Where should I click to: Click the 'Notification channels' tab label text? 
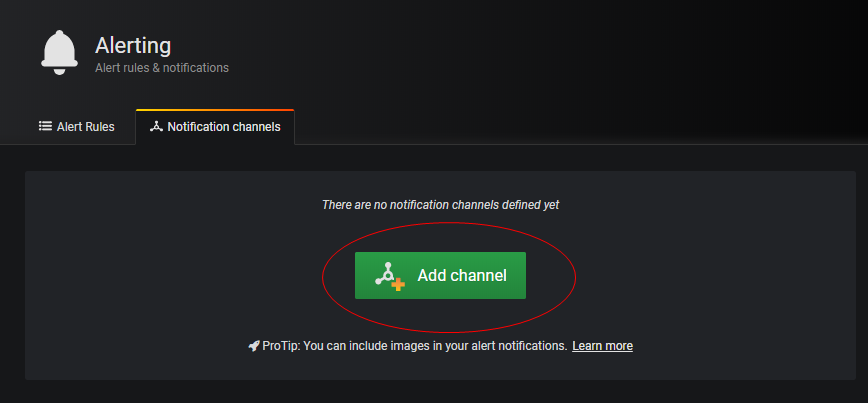coord(224,127)
